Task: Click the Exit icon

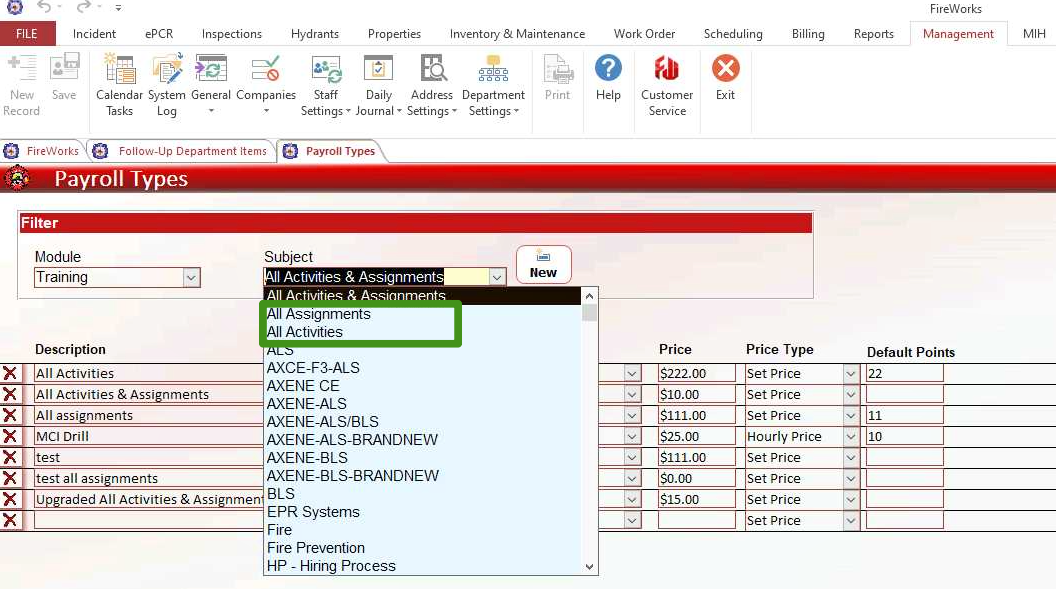Action: pyautogui.click(x=725, y=78)
